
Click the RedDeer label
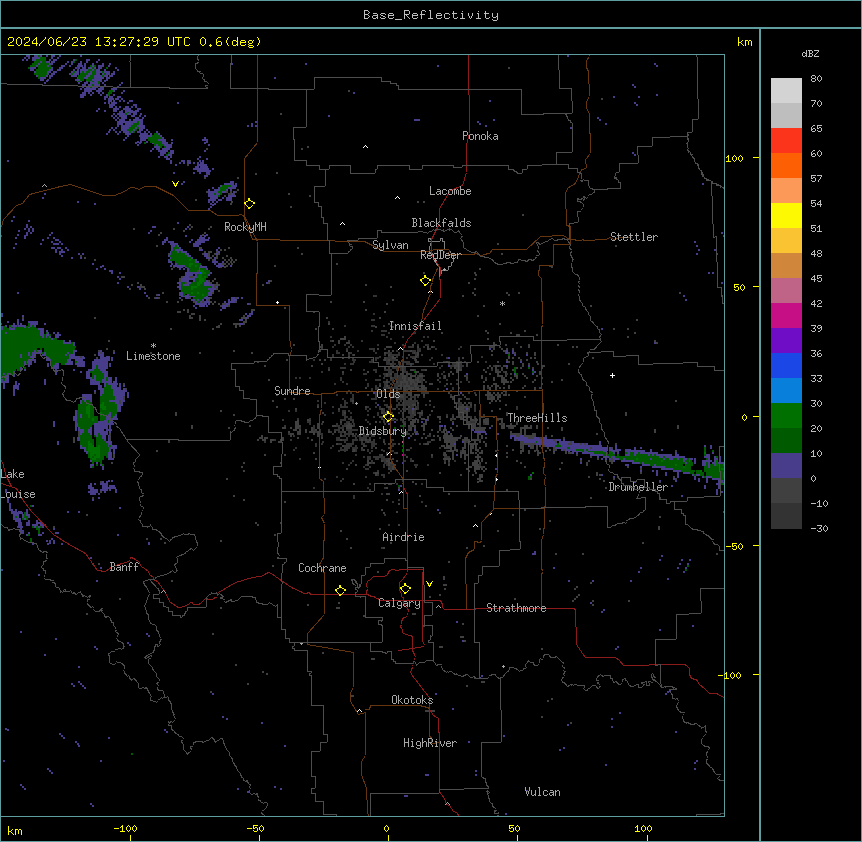440,255
